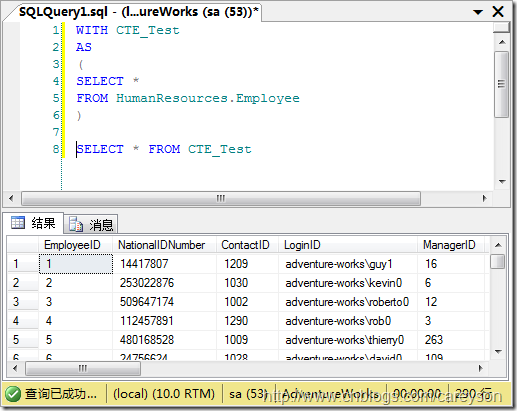
Task: Click the results grid scroll-down arrow
Action: tap(498, 352)
